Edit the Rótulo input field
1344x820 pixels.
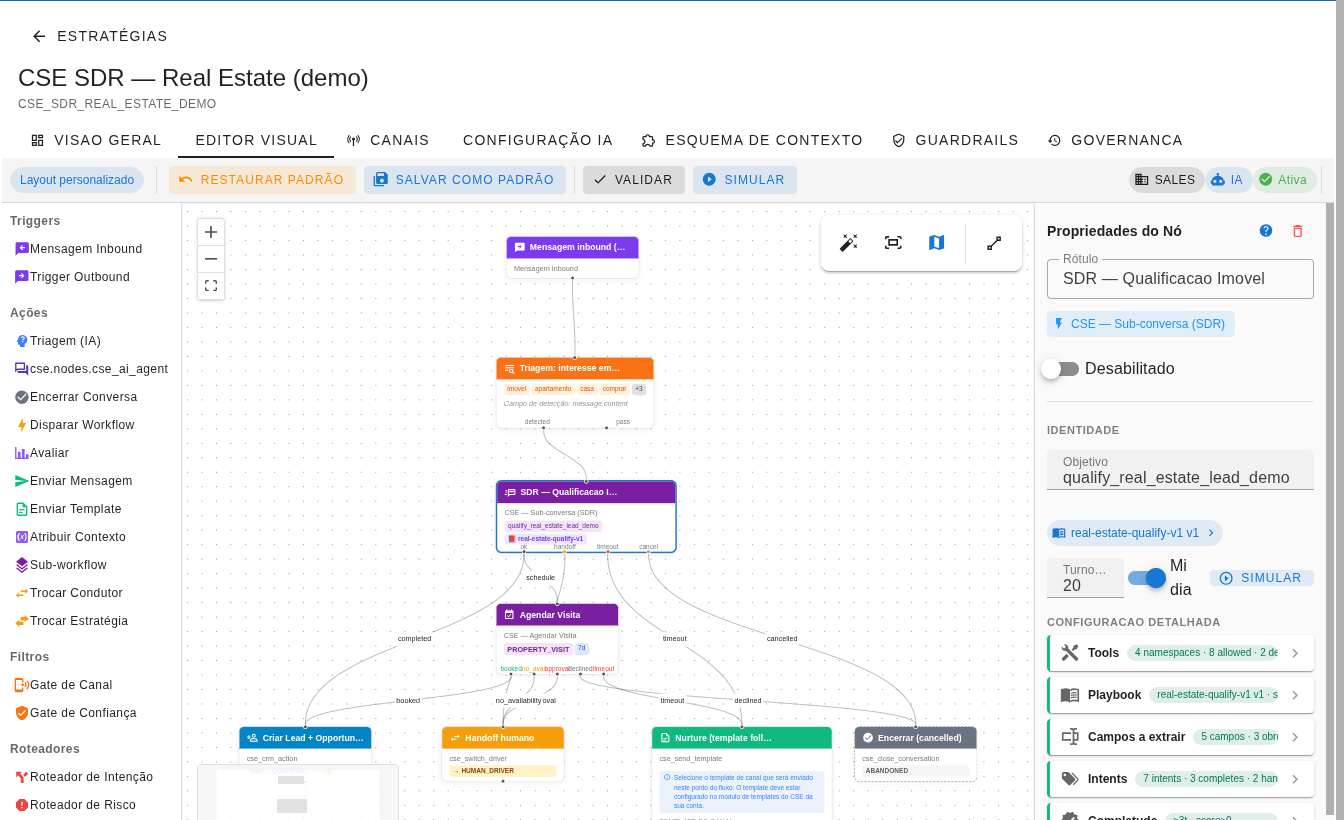point(1180,279)
